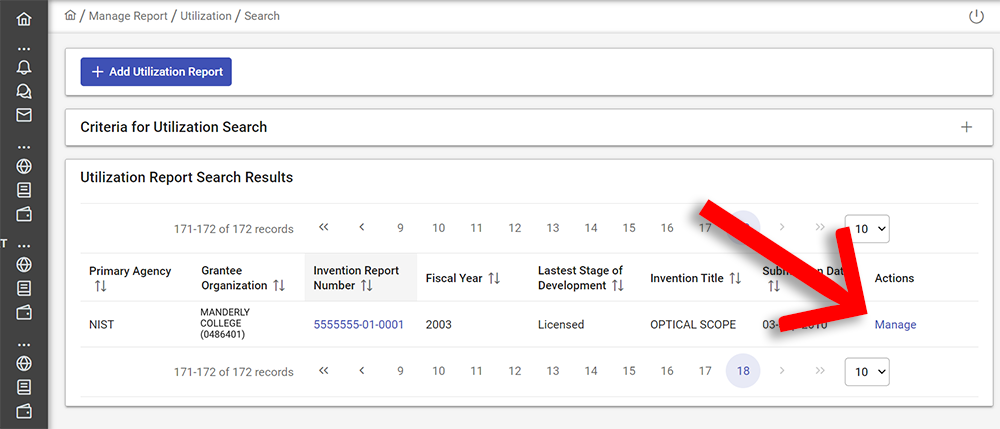Sort results by Fiscal Year

tap(494, 278)
